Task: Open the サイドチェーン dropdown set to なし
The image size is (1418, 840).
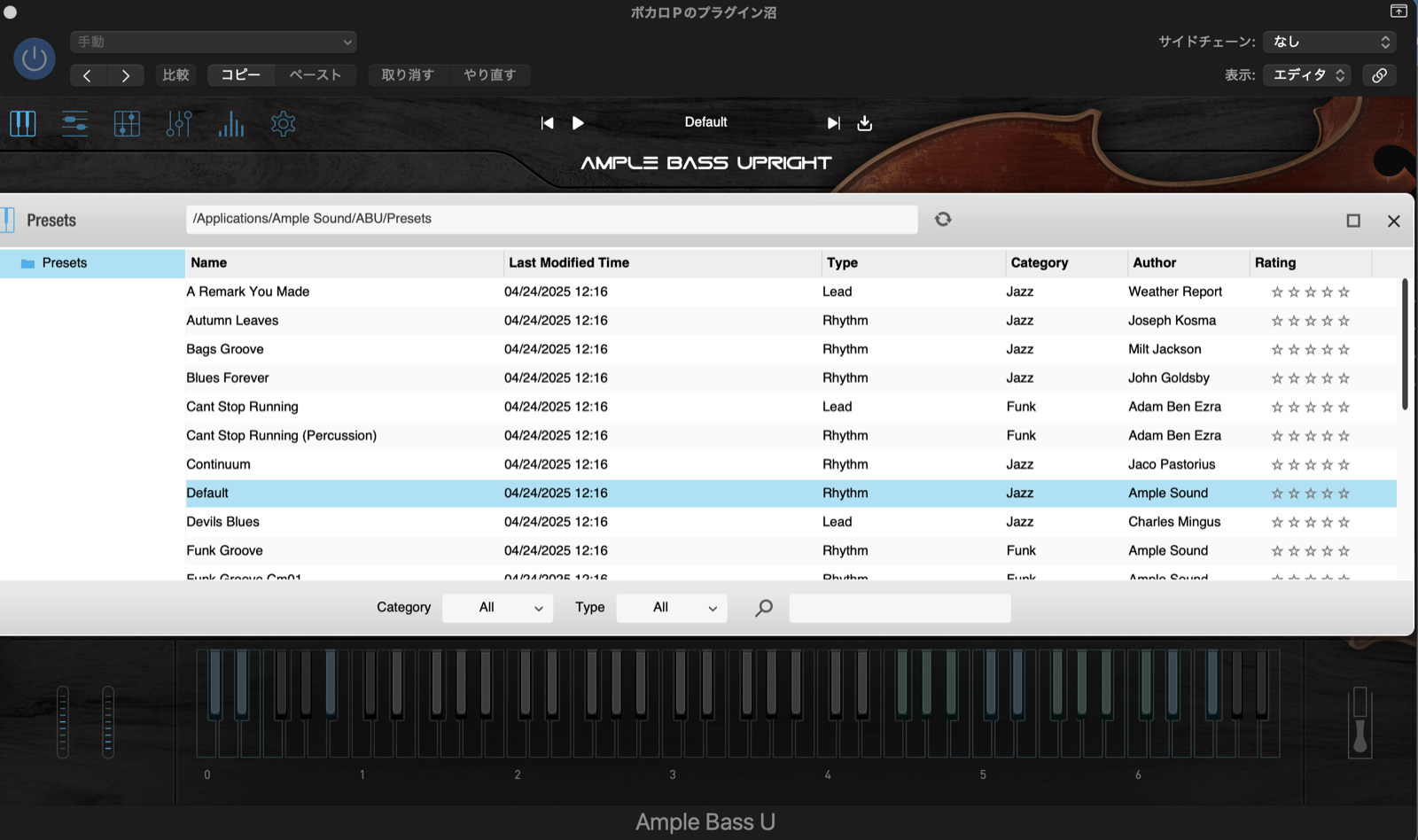Action: pos(1329,42)
